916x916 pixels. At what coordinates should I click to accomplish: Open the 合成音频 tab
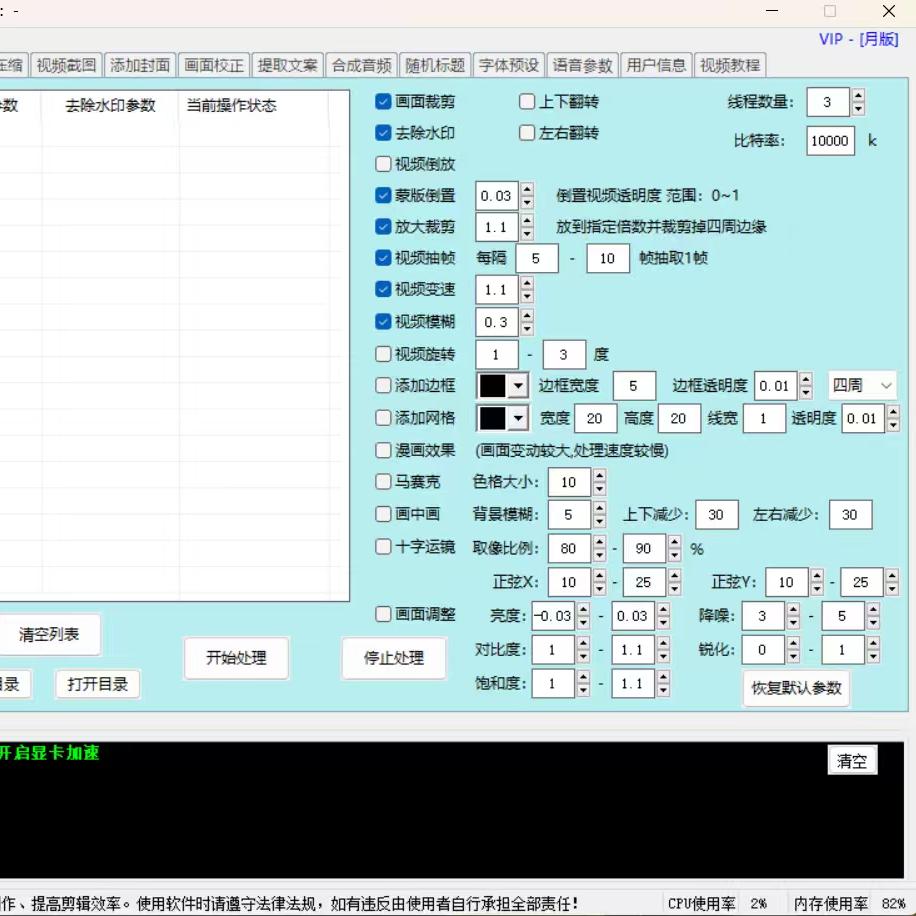tap(362, 65)
